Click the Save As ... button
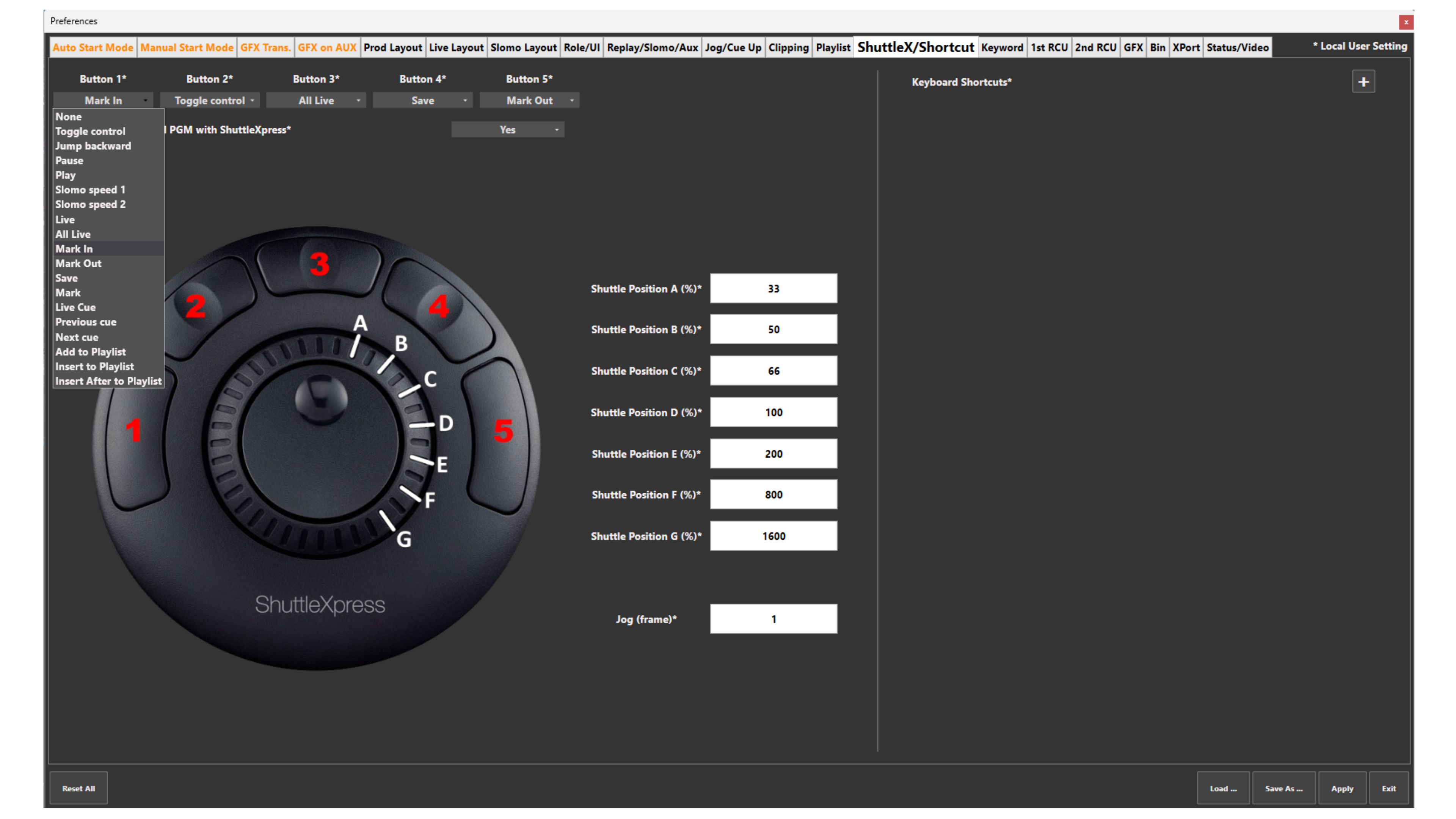 pos(1283,789)
